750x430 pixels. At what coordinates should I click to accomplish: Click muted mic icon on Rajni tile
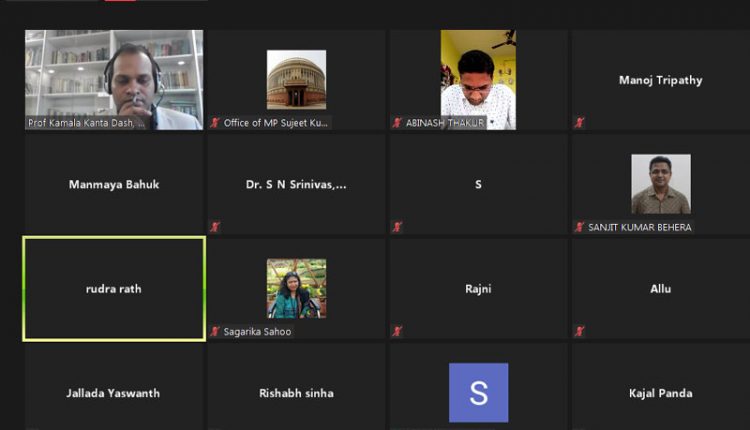[x=397, y=331]
